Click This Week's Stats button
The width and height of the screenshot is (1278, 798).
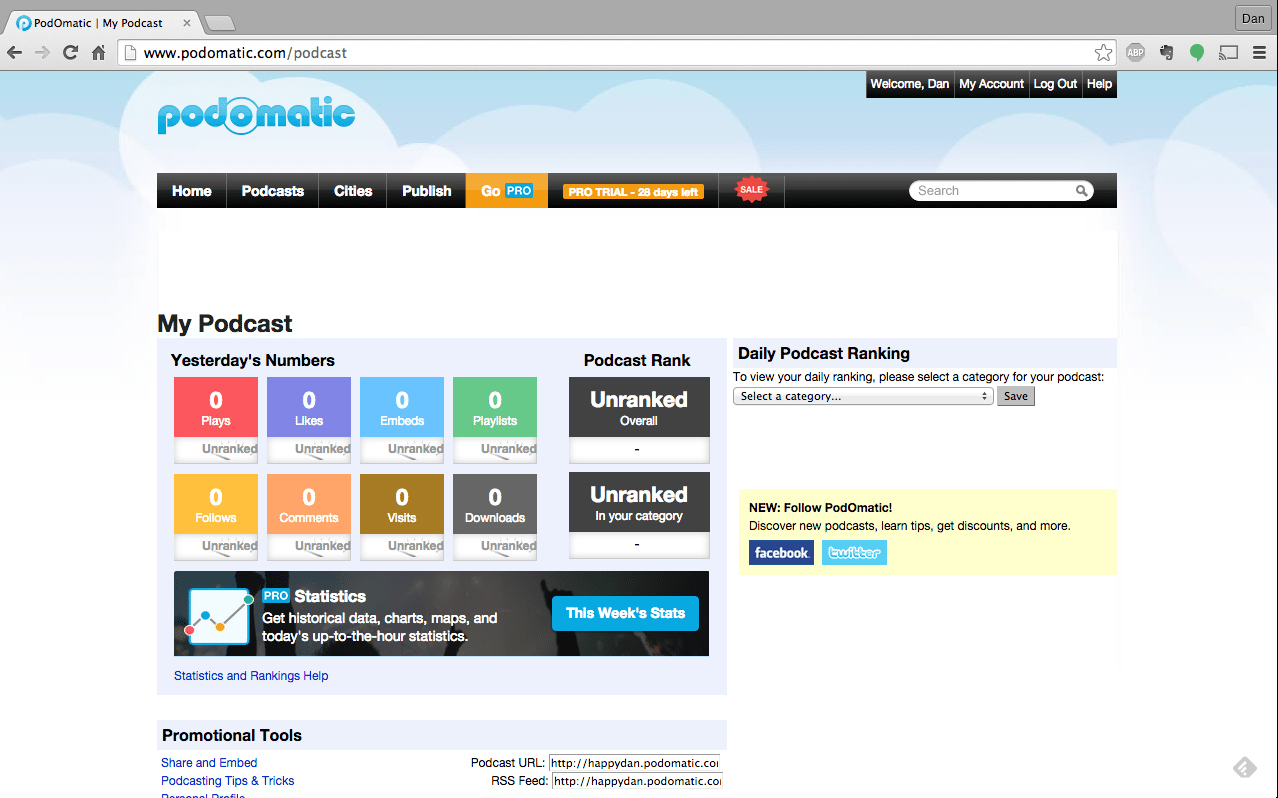click(625, 613)
